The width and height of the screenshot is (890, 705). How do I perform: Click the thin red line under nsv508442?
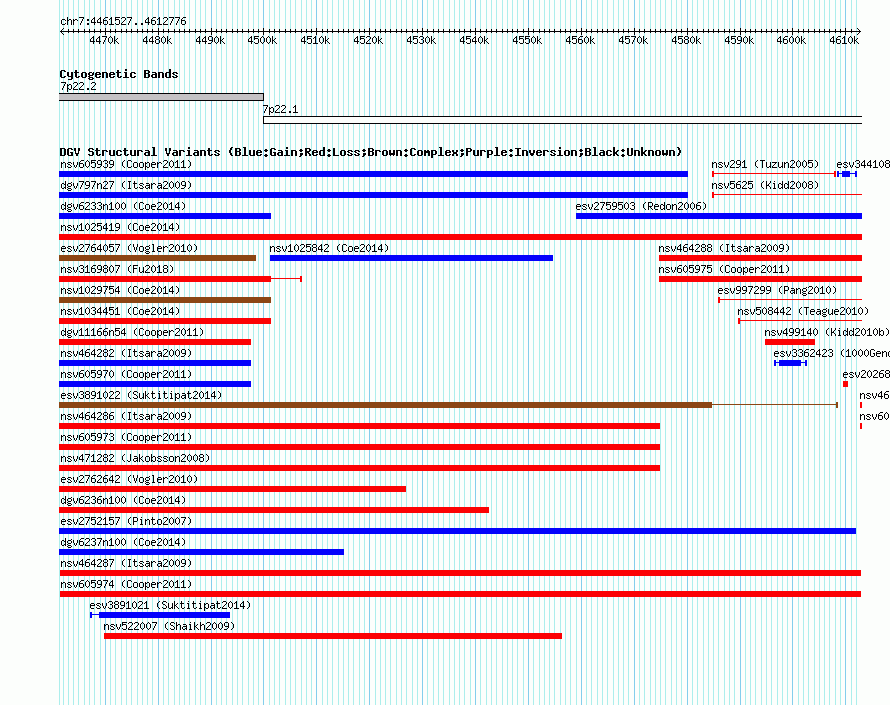click(x=800, y=321)
